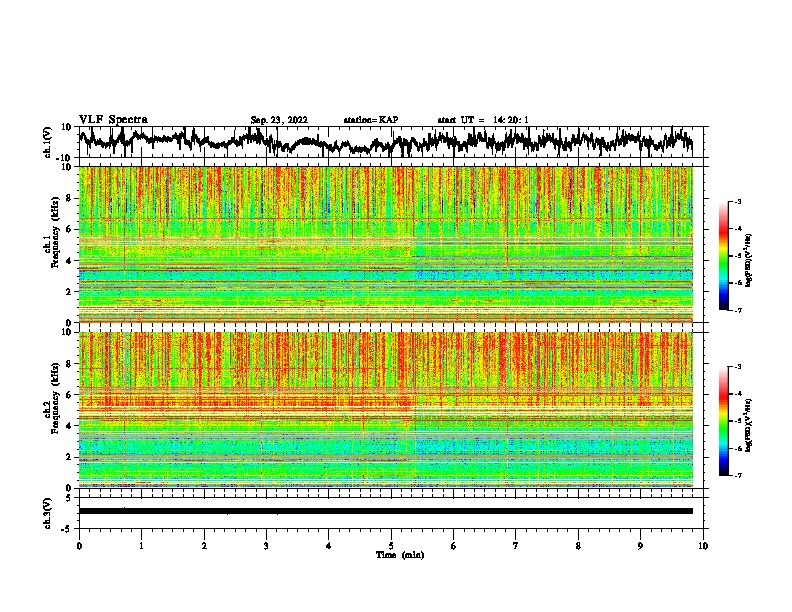Screen dimensions: 792x612
Task: Click the "ch.1(V)" waveform axis label
Action: [x=48, y=142]
